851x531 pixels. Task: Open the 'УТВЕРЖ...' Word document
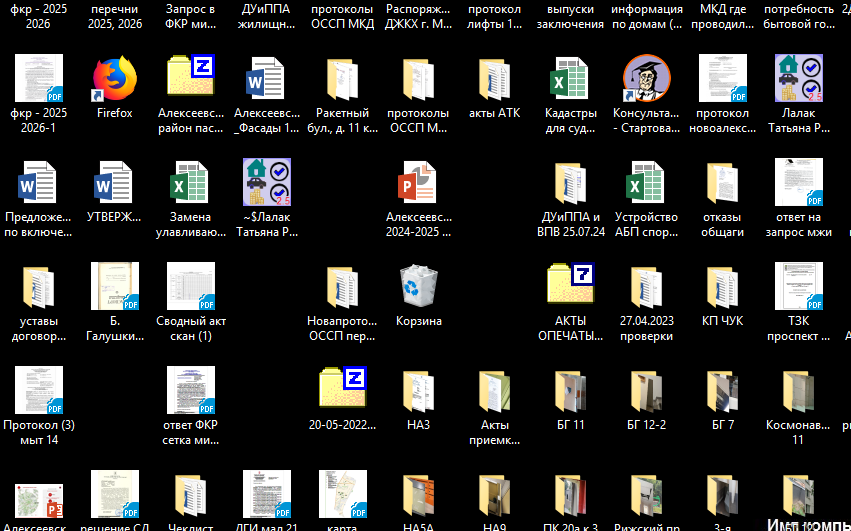pyautogui.click(x=115, y=183)
